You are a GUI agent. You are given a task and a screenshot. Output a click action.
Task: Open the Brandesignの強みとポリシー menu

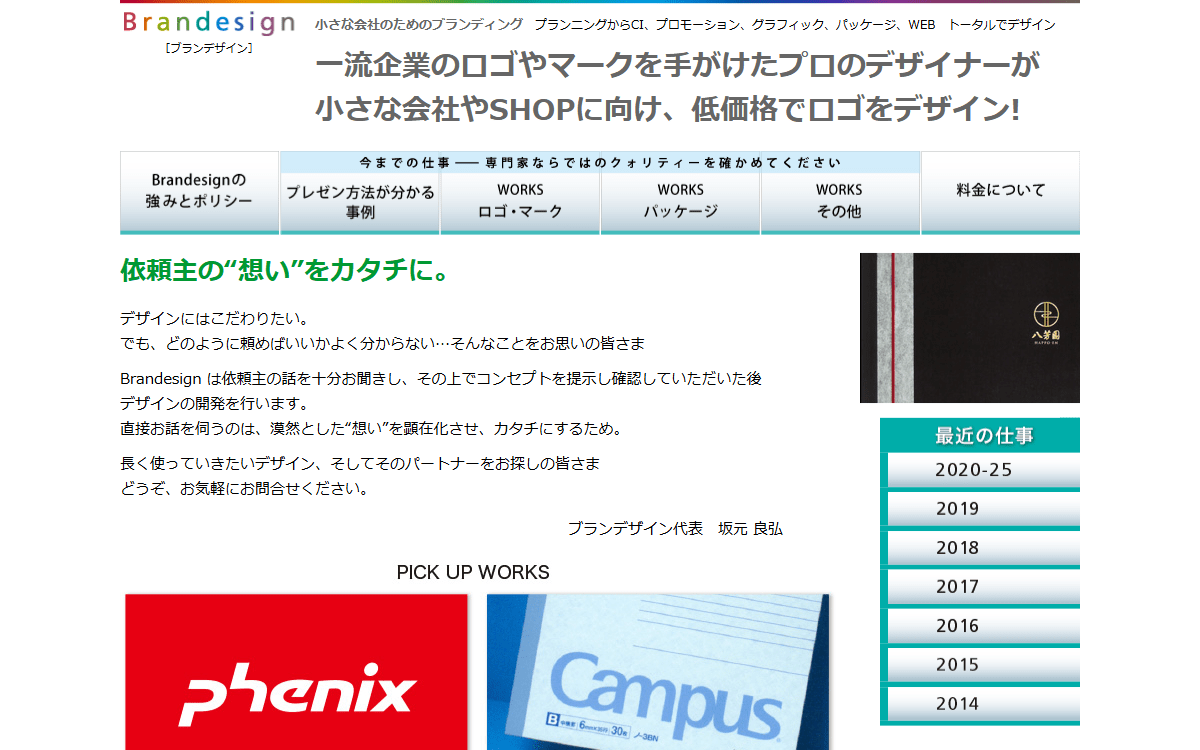200,193
